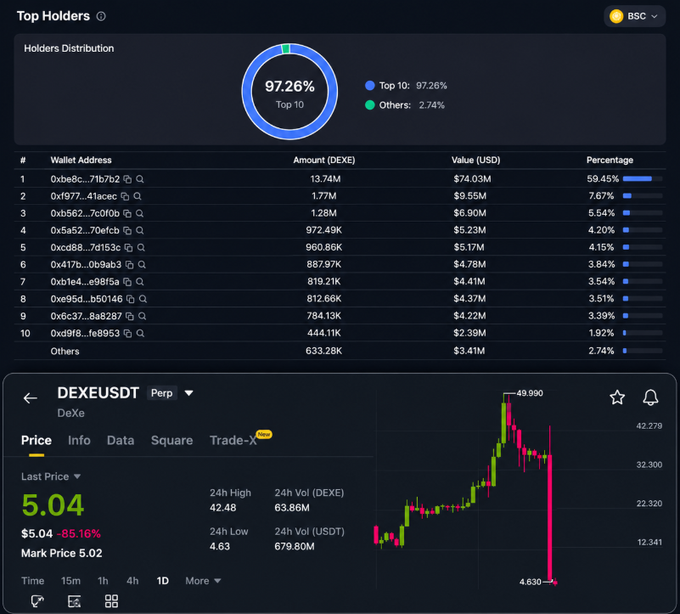Open the Trade-X tab
680x614 pixels.
pyautogui.click(x=233, y=440)
